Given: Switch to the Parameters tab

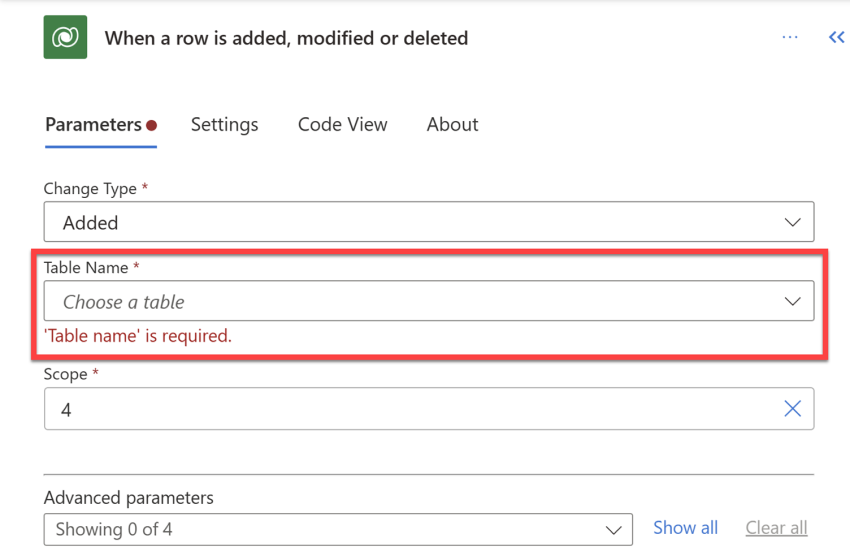Looking at the screenshot, I should [93, 125].
